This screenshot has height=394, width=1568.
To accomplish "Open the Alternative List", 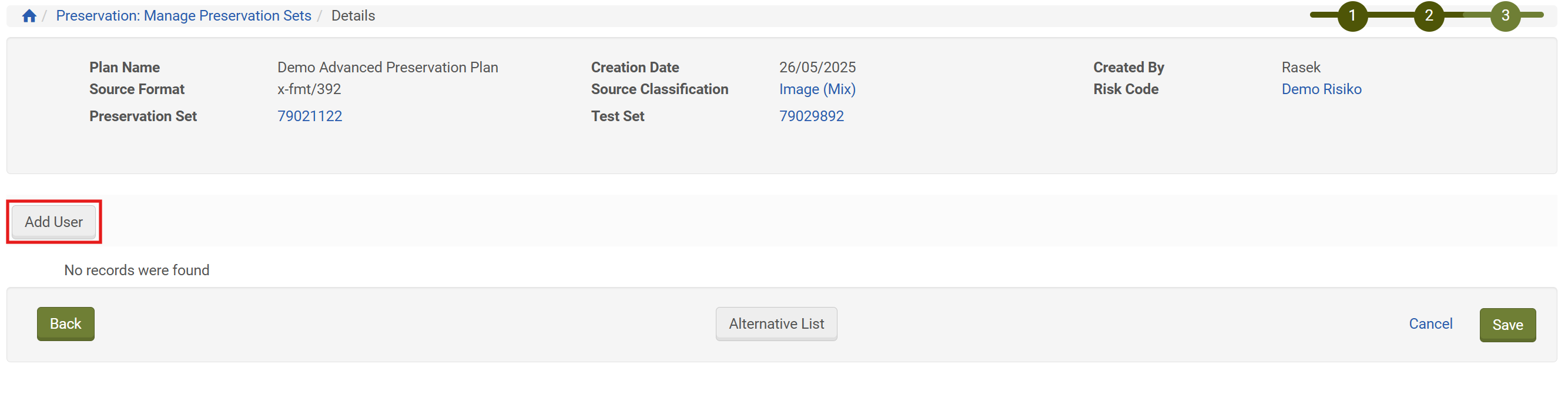I will coord(776,324).
